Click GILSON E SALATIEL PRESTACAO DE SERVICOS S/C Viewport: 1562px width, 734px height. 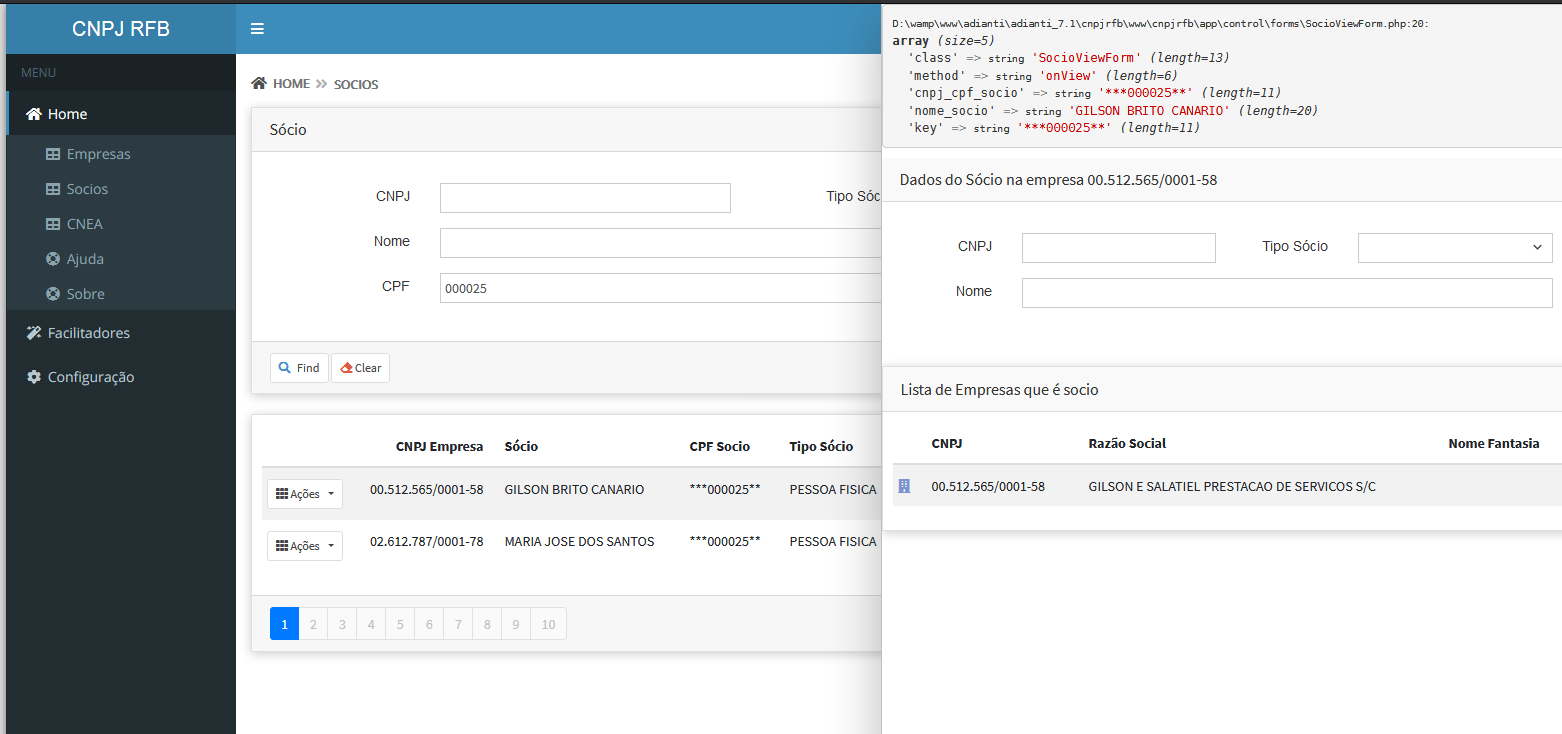[1232, 487]
